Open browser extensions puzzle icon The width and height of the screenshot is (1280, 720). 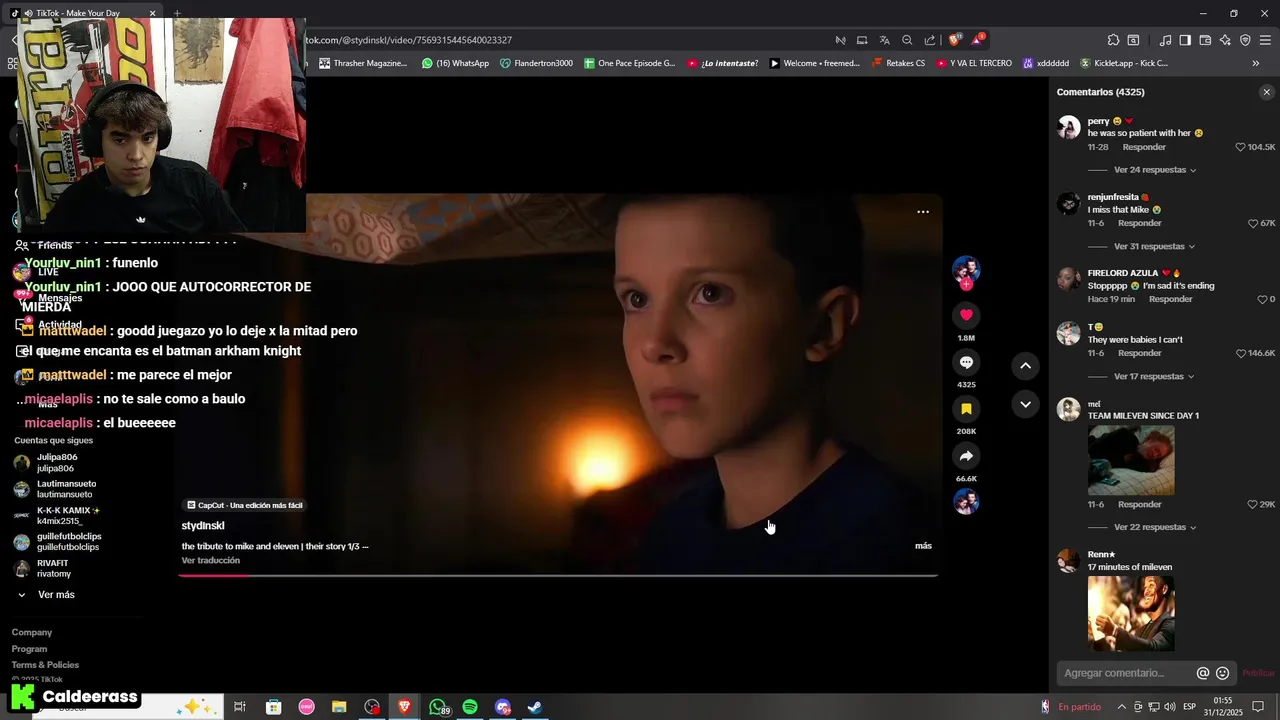[x=1113, y=40]
